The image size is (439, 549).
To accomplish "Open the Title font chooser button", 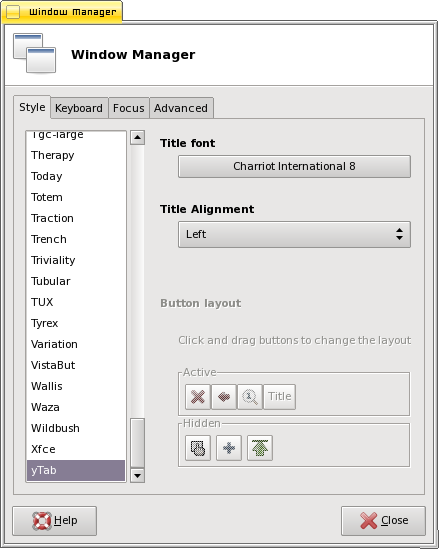I will point(294,166).
